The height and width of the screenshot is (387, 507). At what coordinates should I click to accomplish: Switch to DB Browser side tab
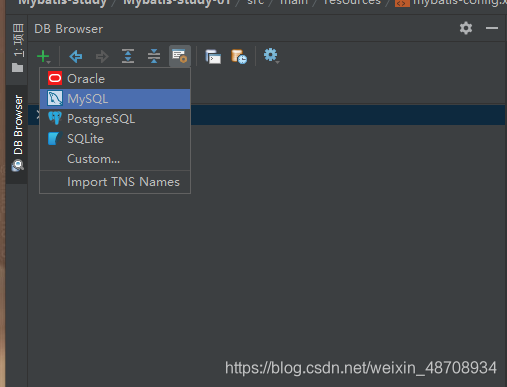[x=17, y=134]
